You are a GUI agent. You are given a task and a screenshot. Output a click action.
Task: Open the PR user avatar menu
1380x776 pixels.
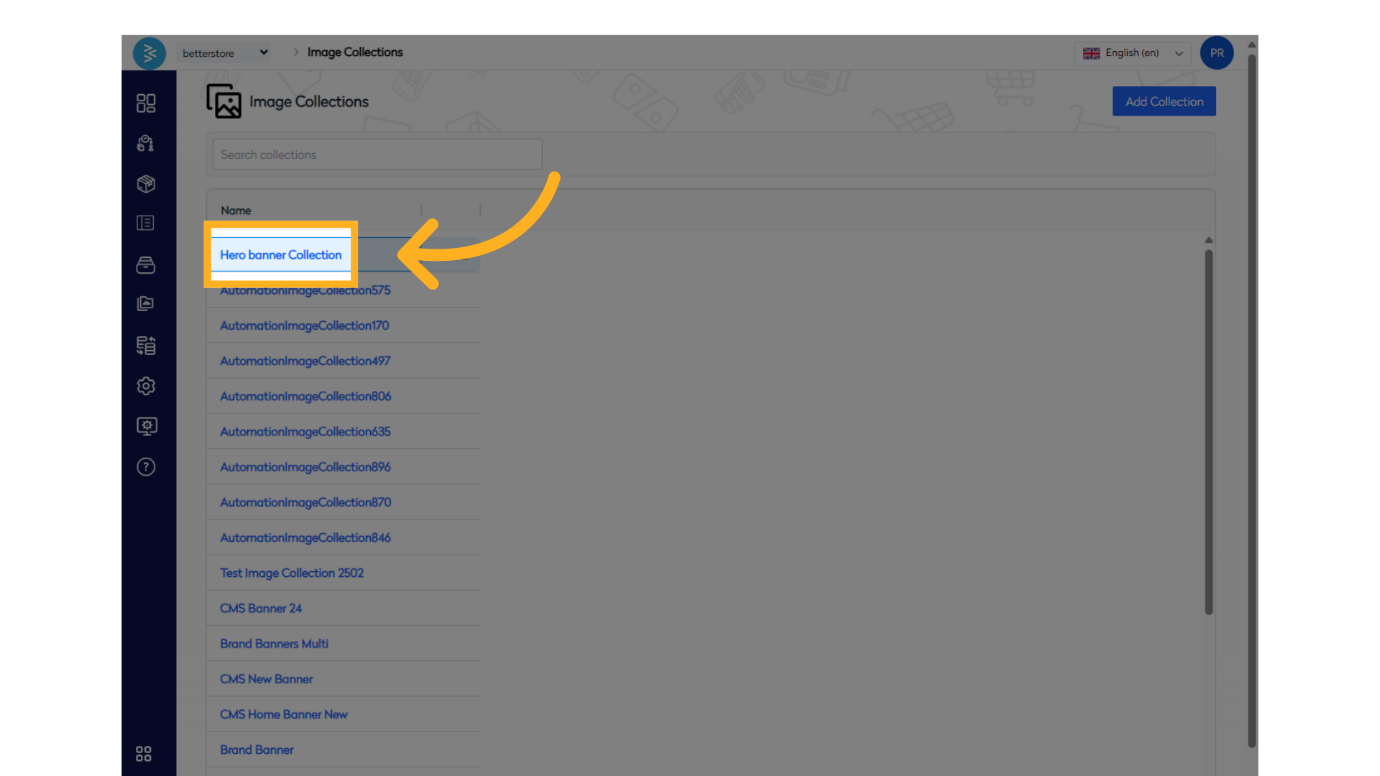click(x=1216, y=53)
